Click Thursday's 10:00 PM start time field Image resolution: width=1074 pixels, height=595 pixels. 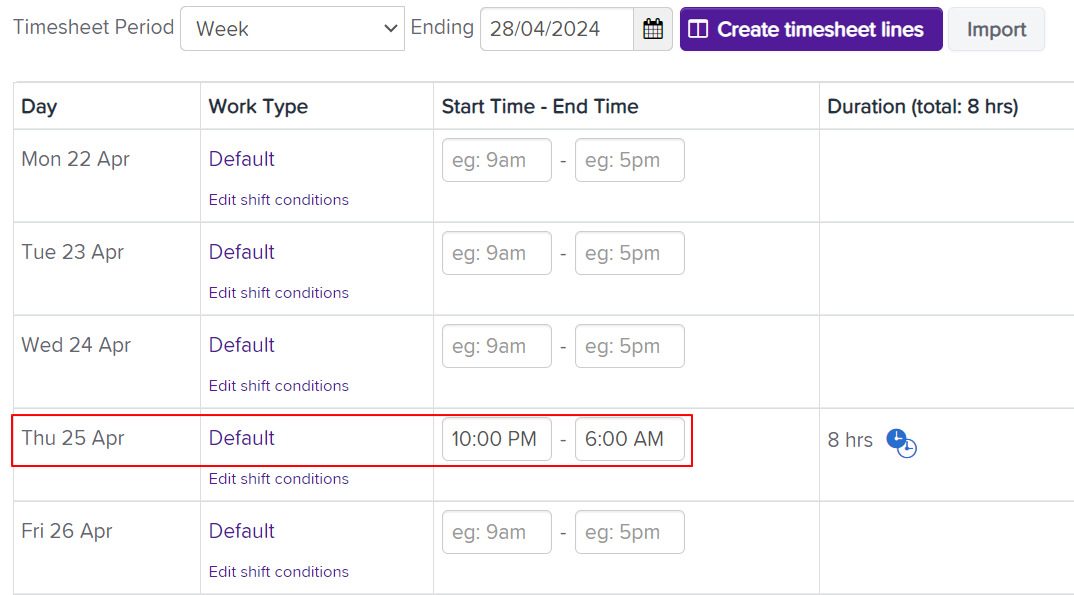tap(496, 439)
